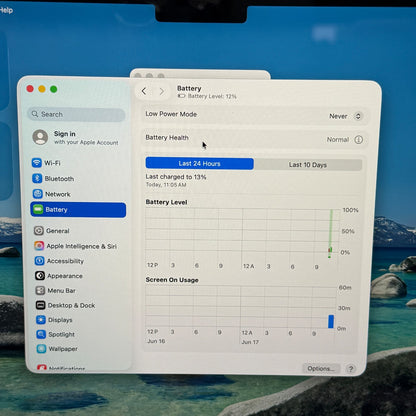The image size is (416, 416).
Task: Open the Wi-Fi settings icon
Action: (x=37, y=163)
